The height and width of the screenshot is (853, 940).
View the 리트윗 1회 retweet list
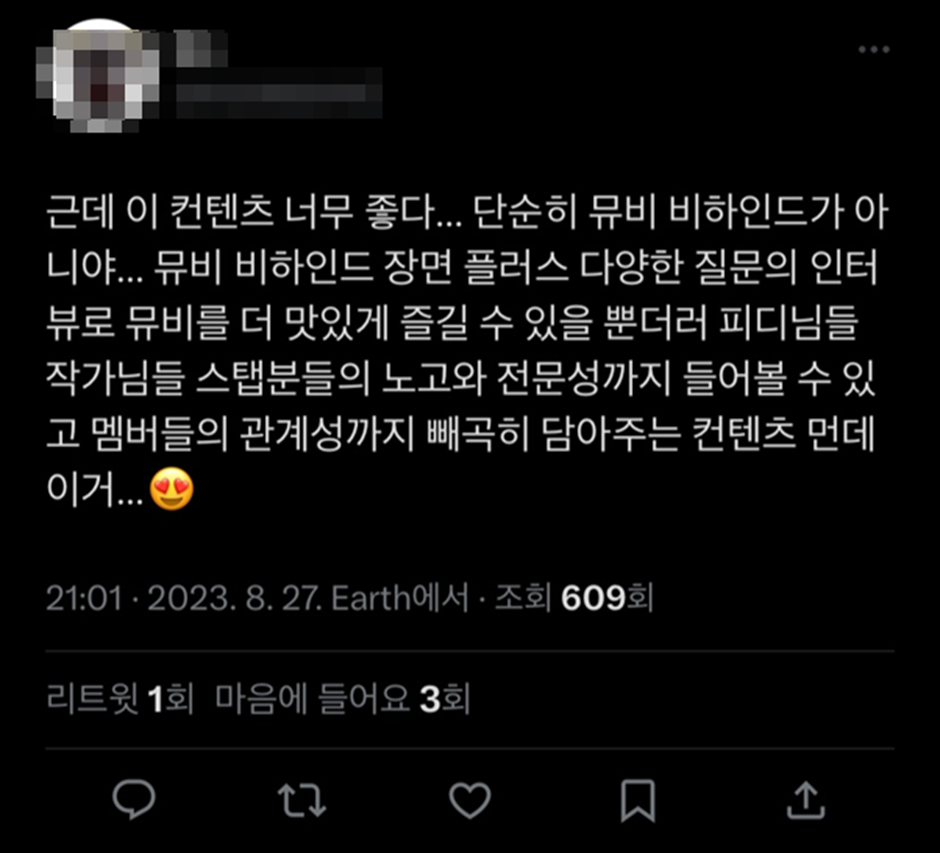click(120, 699)
